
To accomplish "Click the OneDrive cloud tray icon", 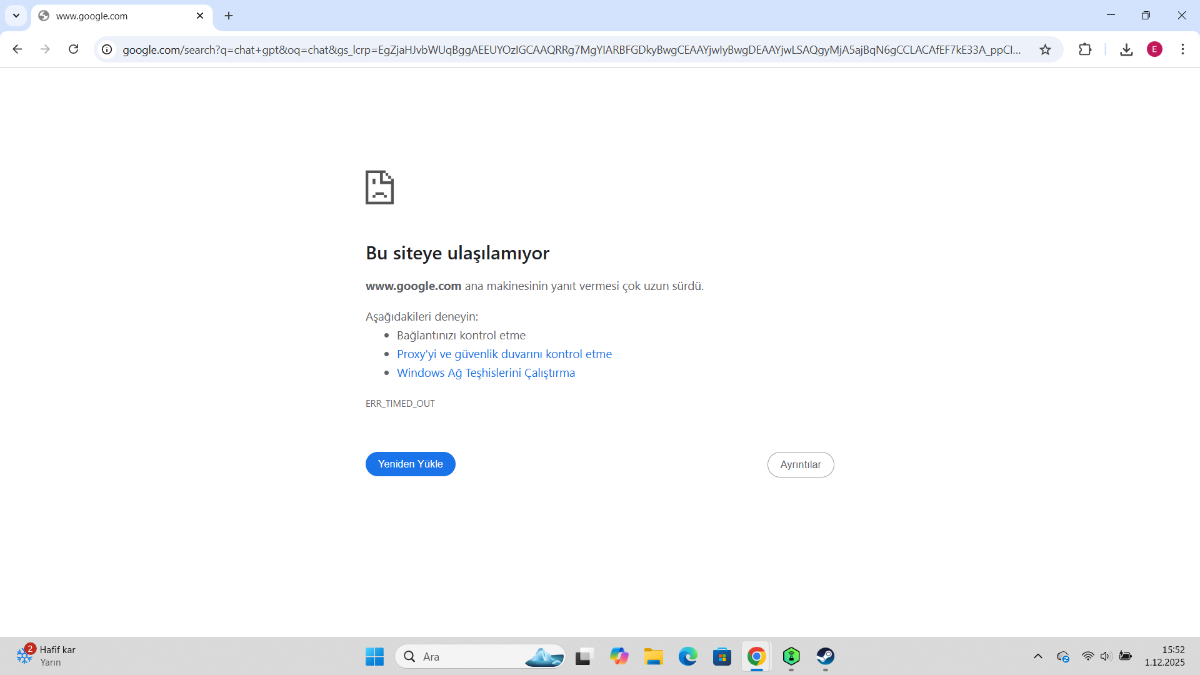I will (1063, 656).
